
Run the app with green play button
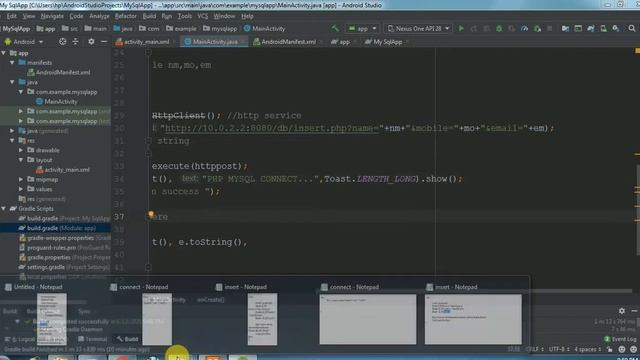click(x=461, y=29)
